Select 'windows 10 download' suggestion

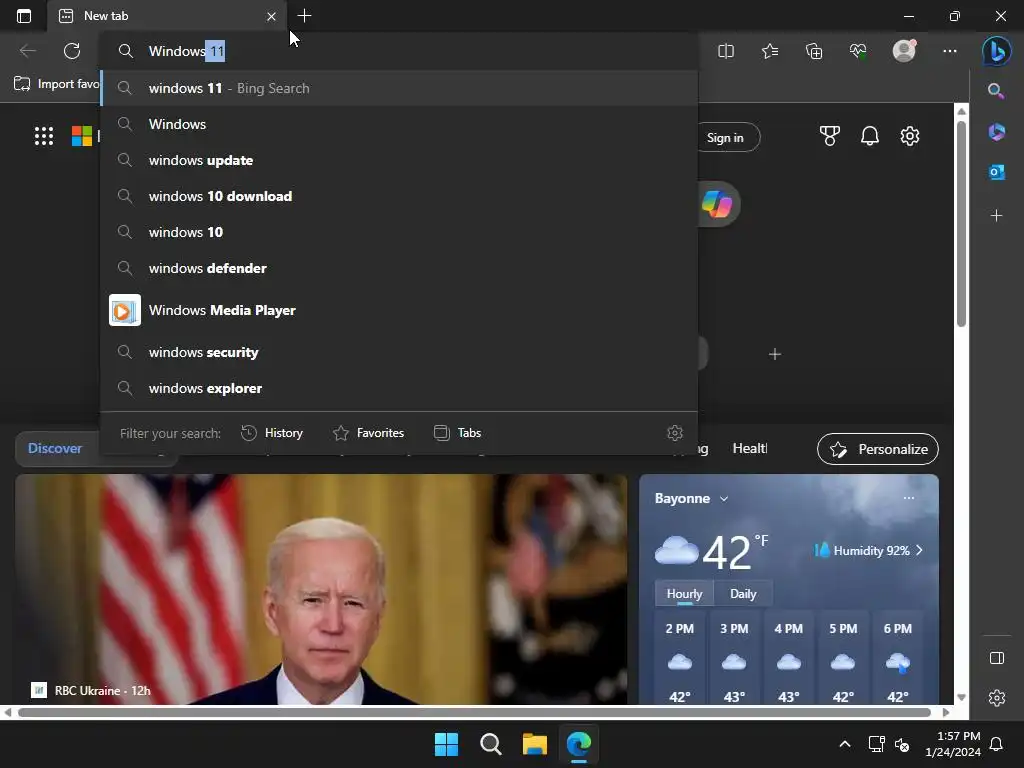[x=400, y=196]
